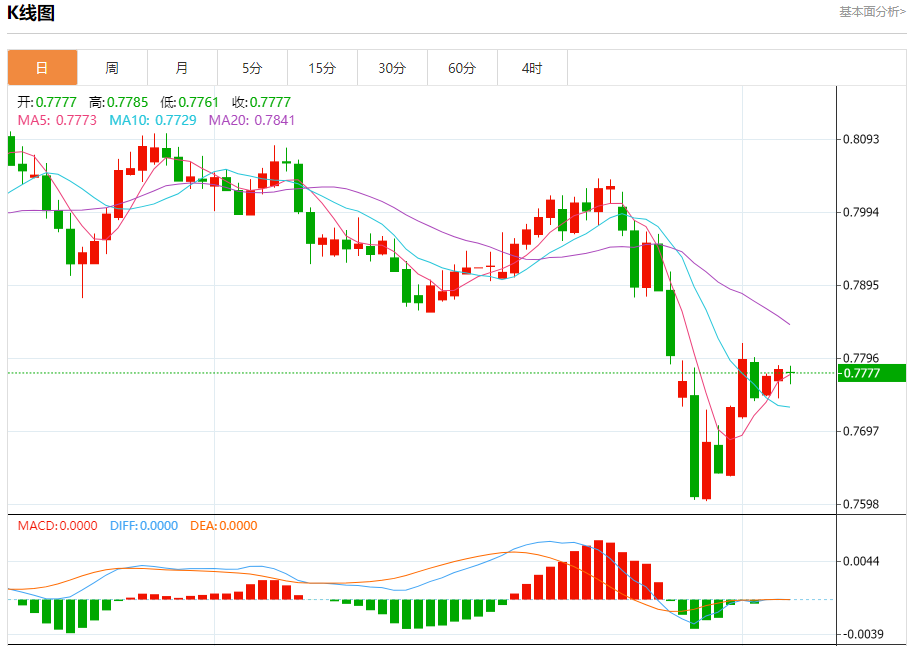
Task: Click the 0.7598 price axis label
Action: pyautogui.click(x=860, y=504)
